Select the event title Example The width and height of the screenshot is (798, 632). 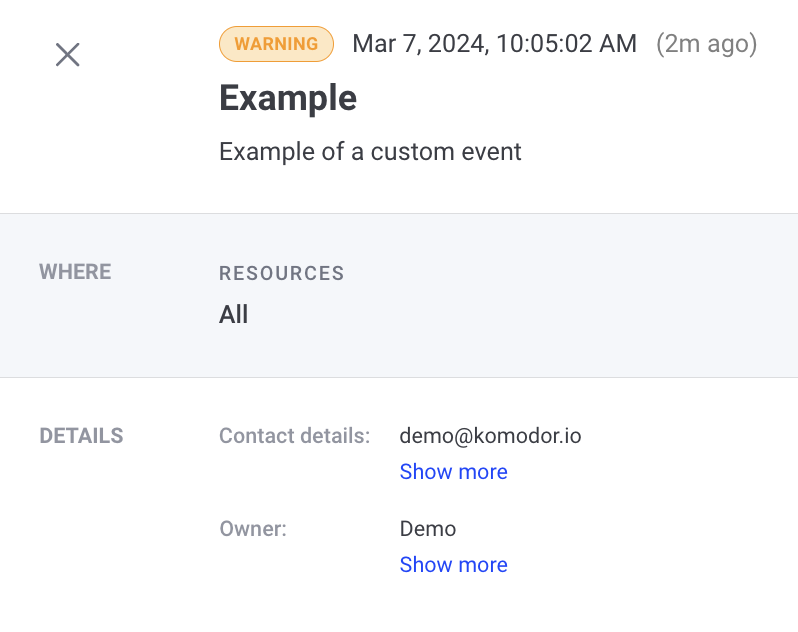point(288,98)
